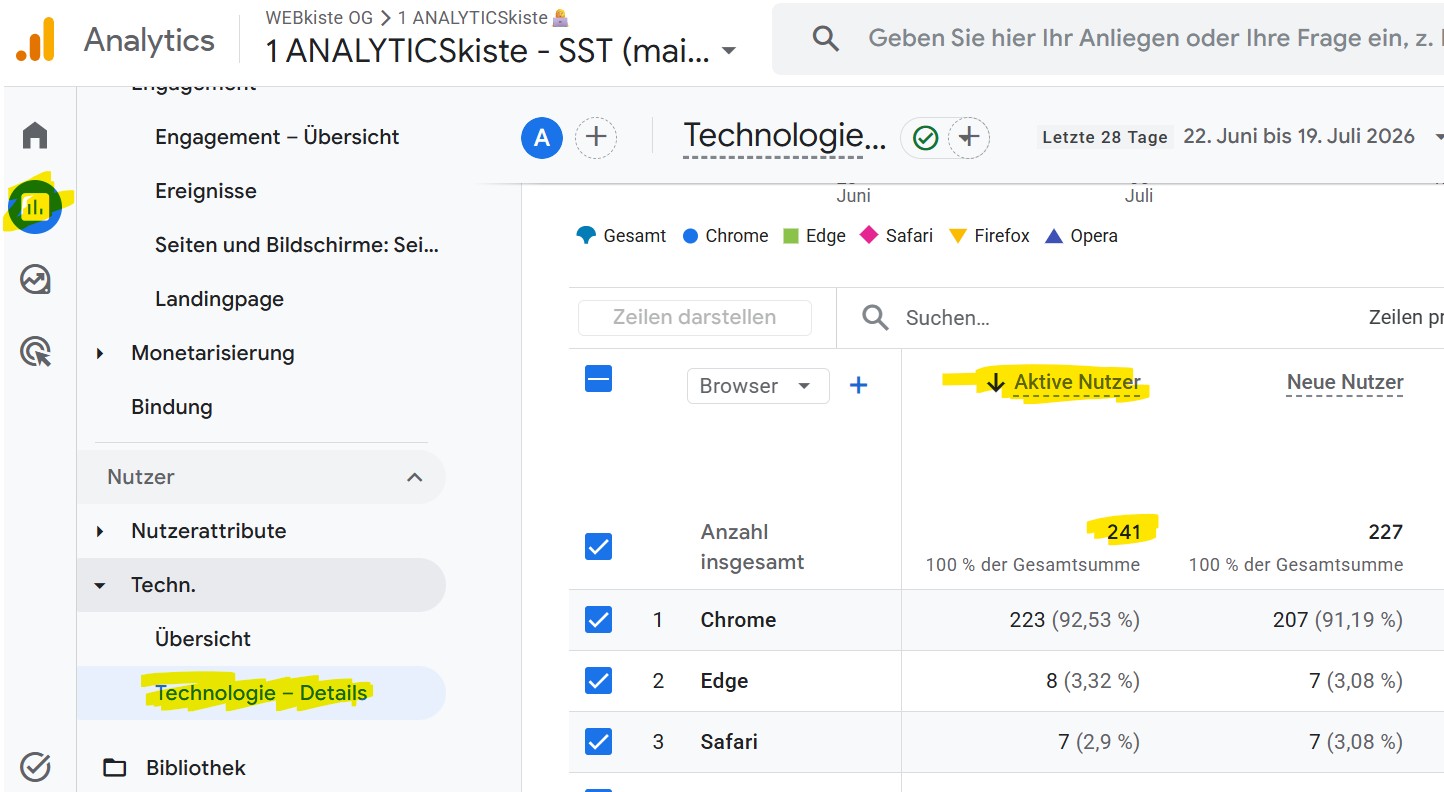Click the Firefox yellow triangle legend marker
Viewport: 1444px width, 792px height.
(x=957, y=236)
